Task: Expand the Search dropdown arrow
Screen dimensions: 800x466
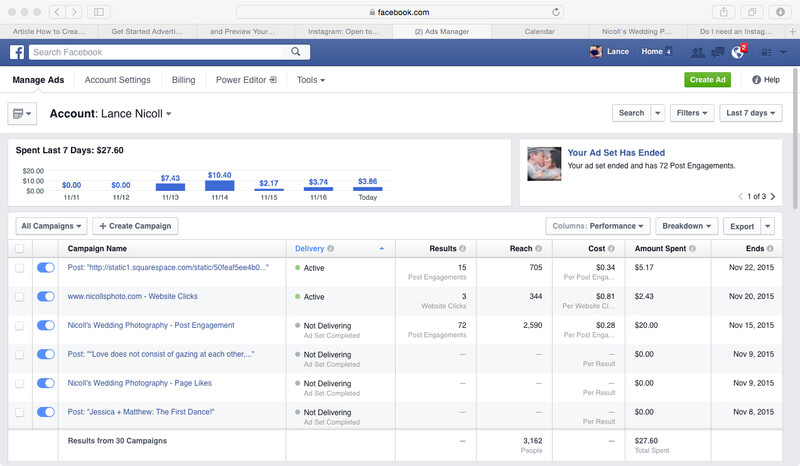Action: click(x=658, y=113)
